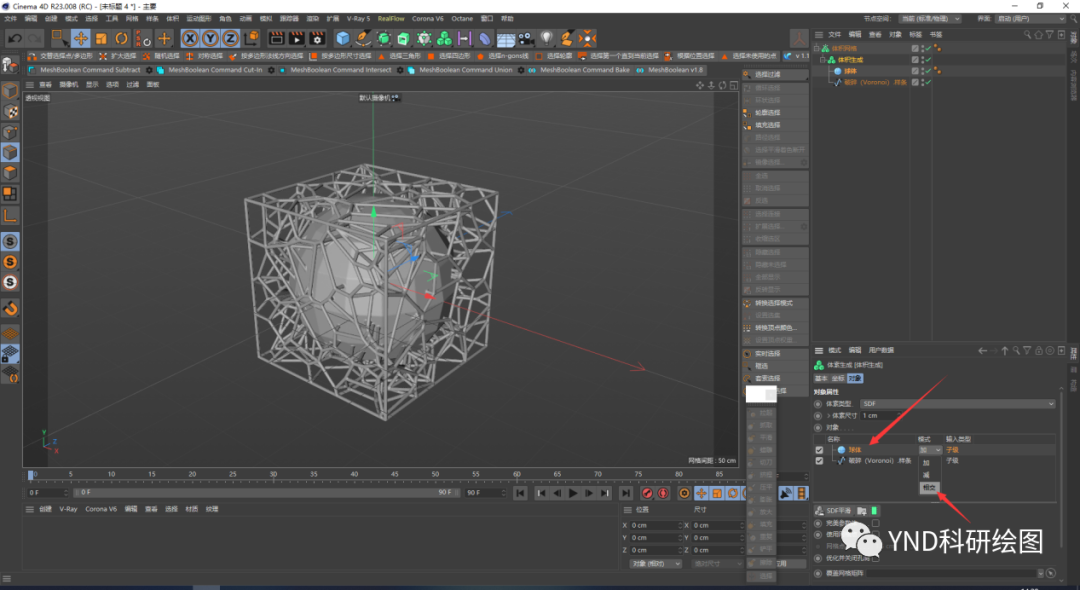Viewport: 1080px width, 590px height.
Task: Click the play forward button
Action: [x=573, y=493]
